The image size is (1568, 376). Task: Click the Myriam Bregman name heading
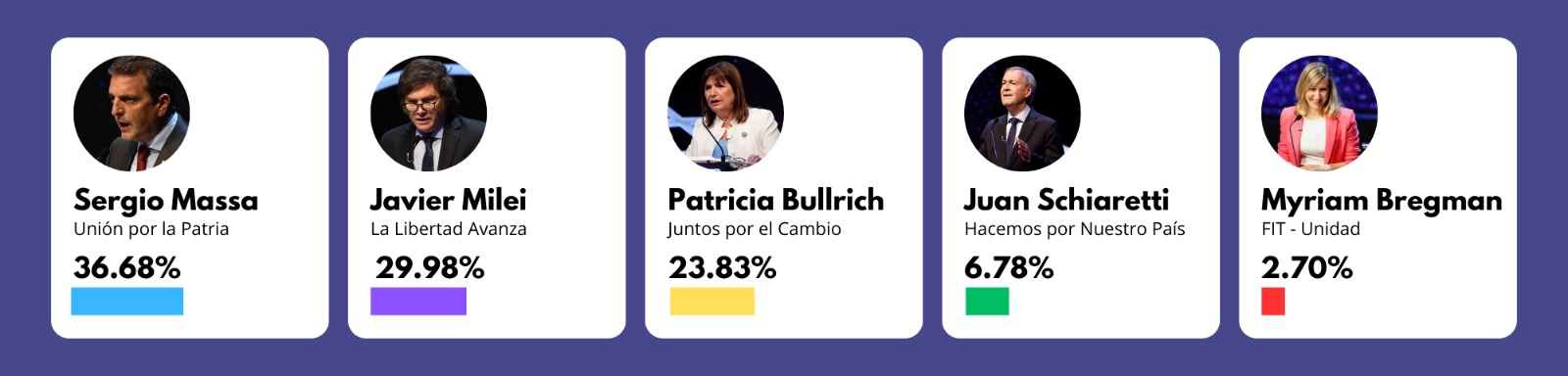coord(1382,201)
